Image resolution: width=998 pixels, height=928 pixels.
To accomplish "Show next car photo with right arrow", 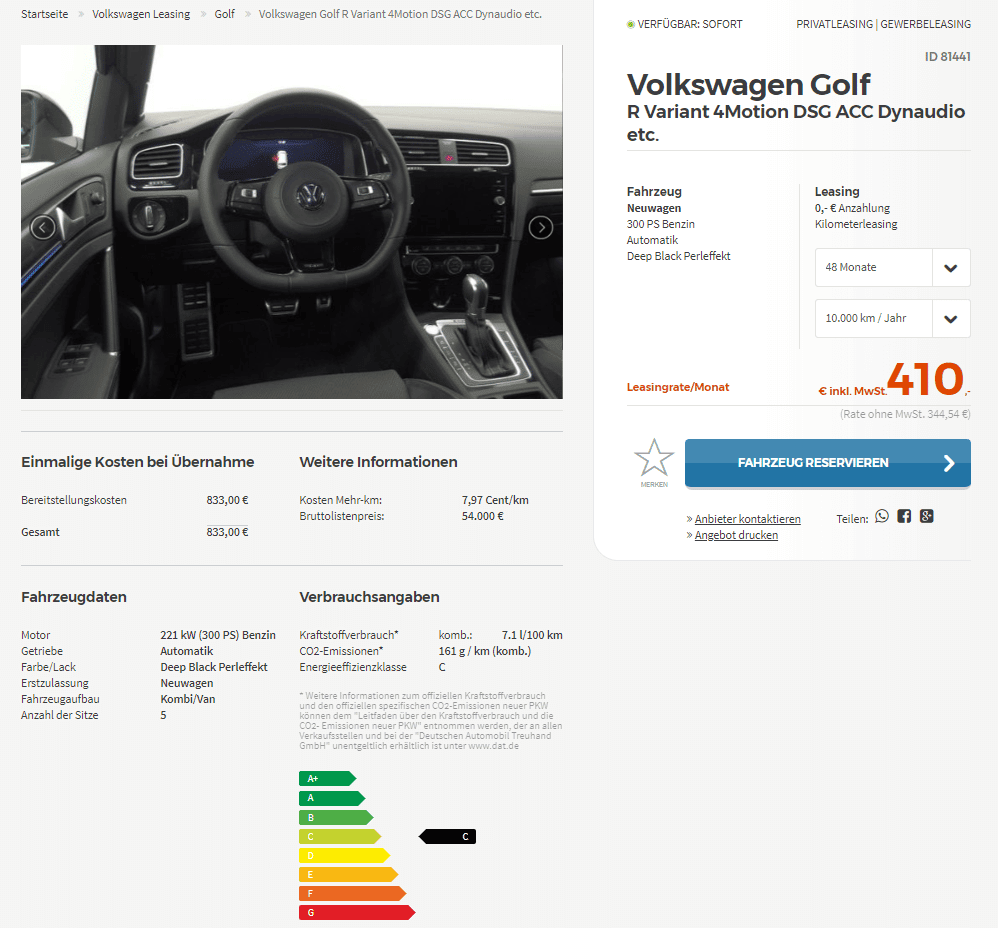I will 540,227.
